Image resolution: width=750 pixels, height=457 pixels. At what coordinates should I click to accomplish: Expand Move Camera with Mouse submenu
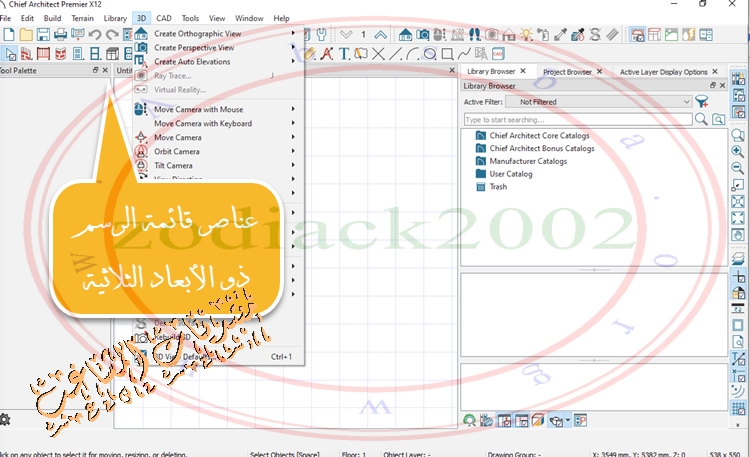(293, 109)
